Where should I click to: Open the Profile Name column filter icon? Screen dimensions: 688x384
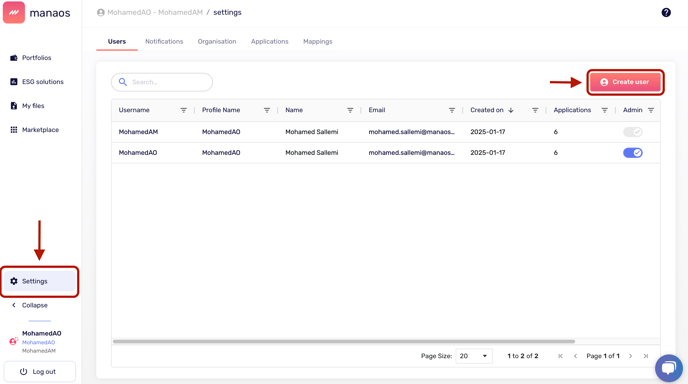click(x=267, y=110)
